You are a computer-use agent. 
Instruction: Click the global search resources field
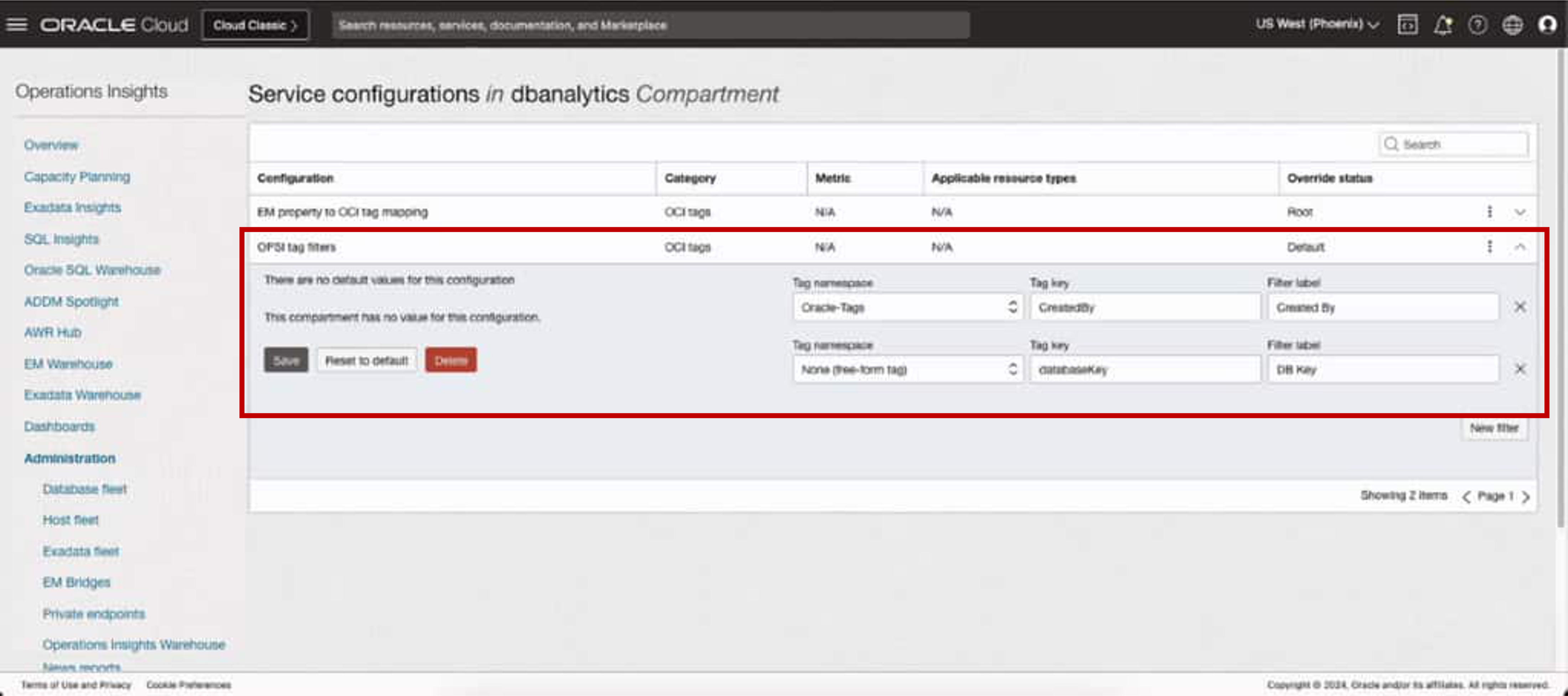pos(651,25)
